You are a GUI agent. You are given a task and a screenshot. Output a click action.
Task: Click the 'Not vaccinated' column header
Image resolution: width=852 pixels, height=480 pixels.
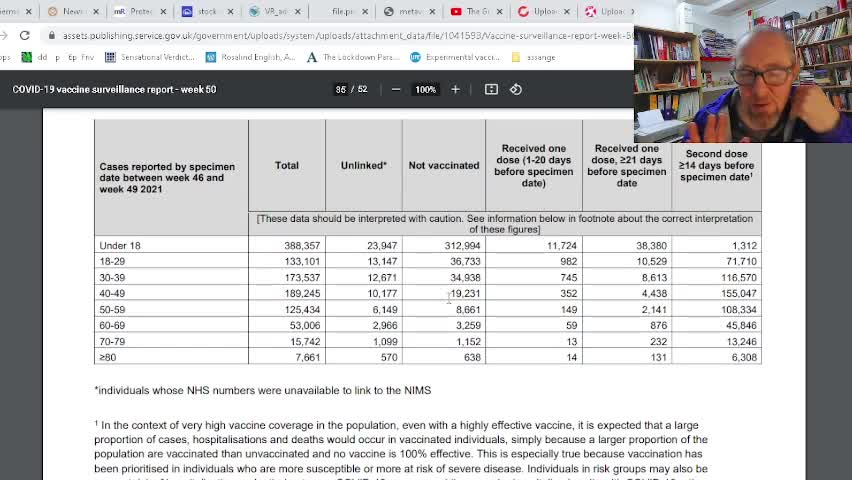tap(444, 165)
